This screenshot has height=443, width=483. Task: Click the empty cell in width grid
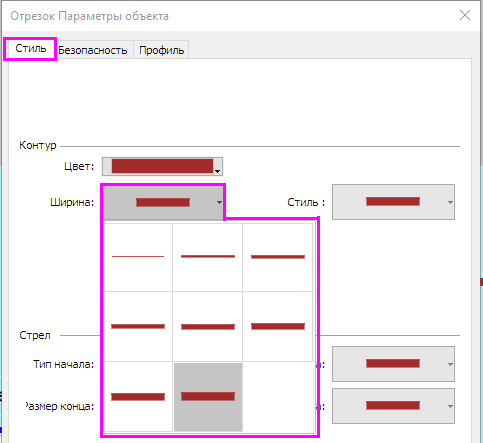click(x=278, y=397)
